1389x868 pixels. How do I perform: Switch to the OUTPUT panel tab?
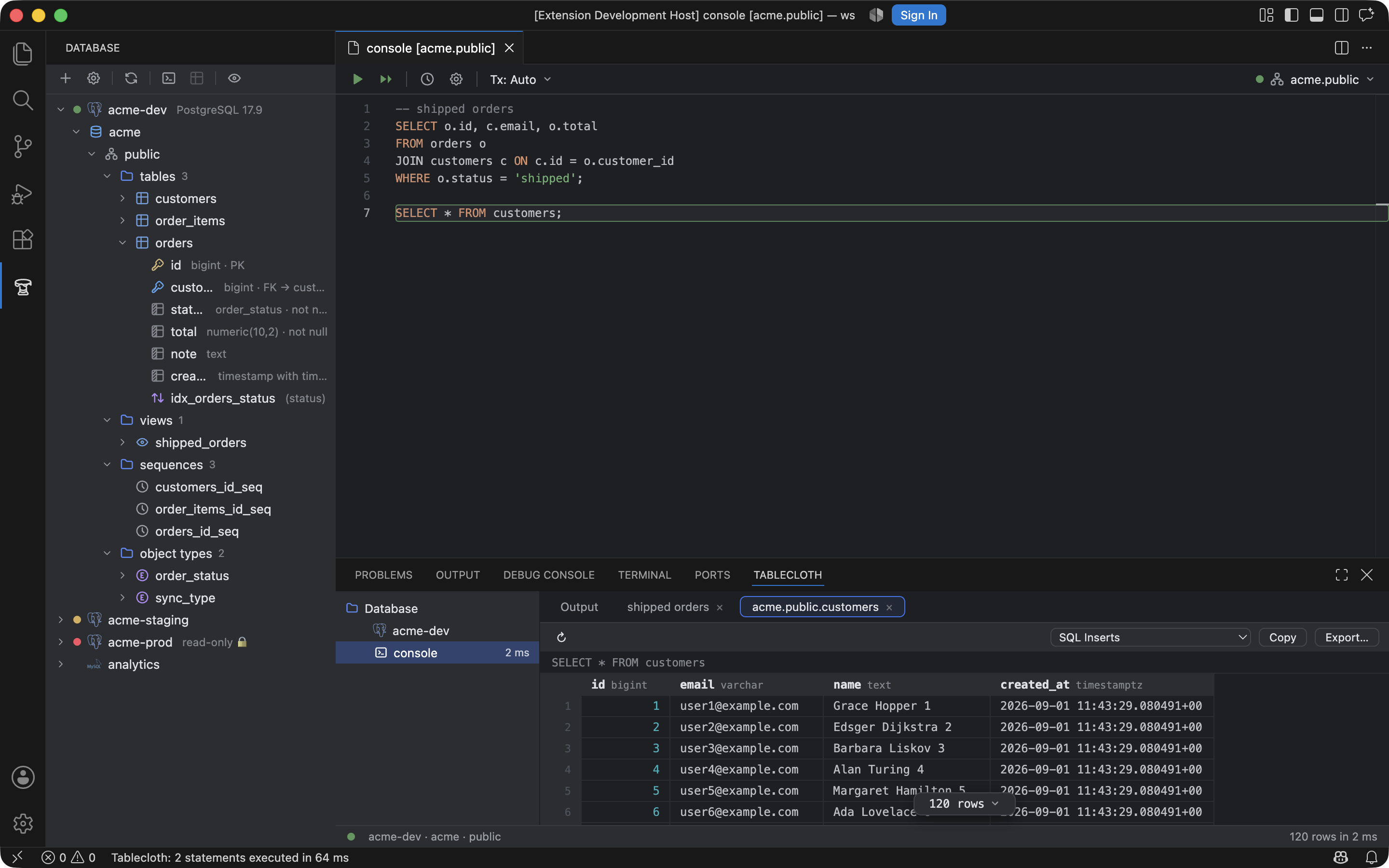457,575
